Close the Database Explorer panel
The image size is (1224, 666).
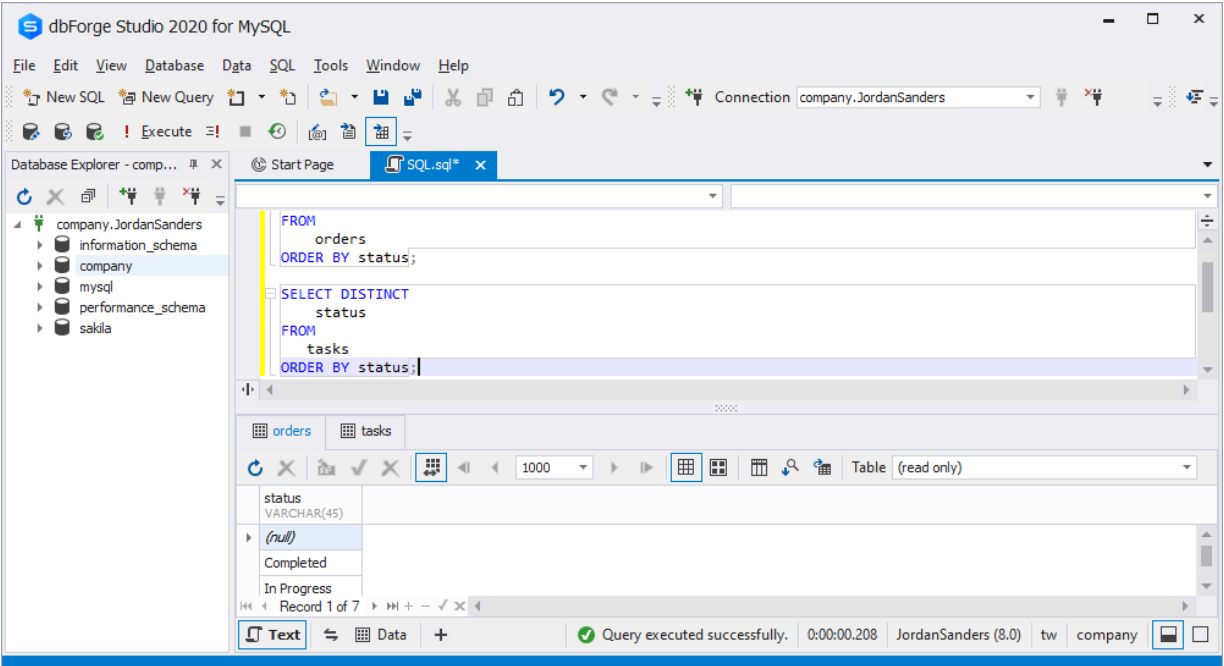[216, 164]
